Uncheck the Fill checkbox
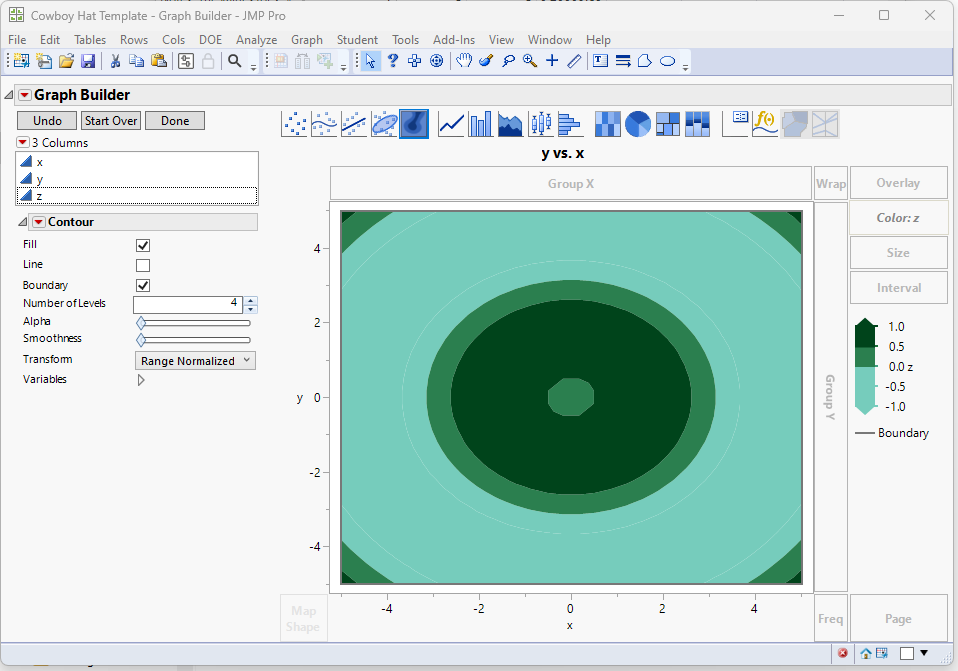Viewport: 958px width, 671px height. tap(143, 245)
